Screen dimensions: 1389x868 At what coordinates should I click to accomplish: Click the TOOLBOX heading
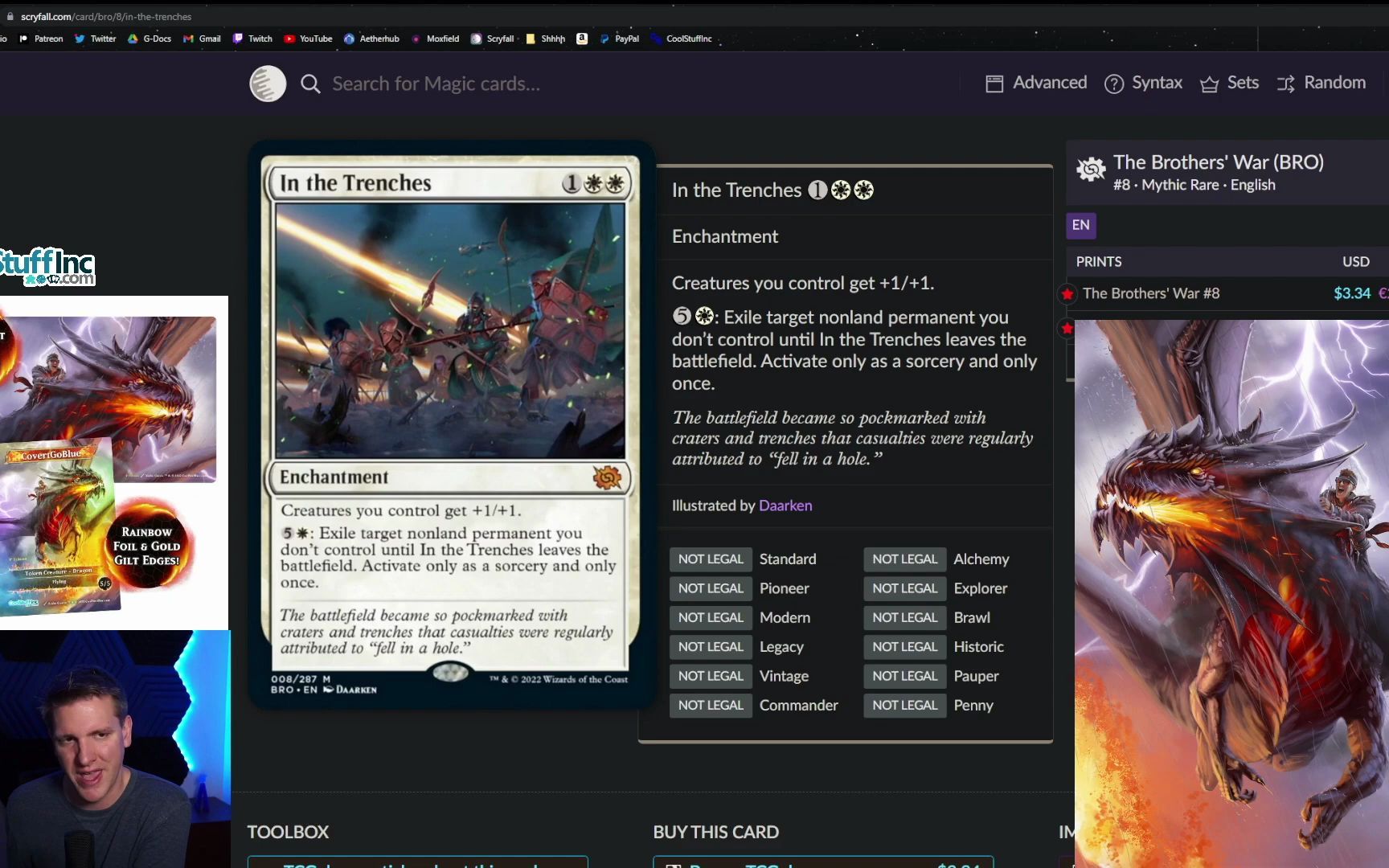[x=288, y=833]
